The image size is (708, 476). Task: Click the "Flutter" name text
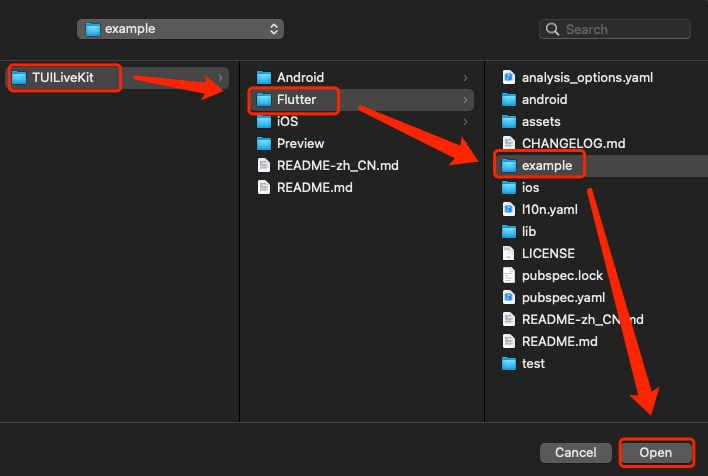(x=297, y=100)
